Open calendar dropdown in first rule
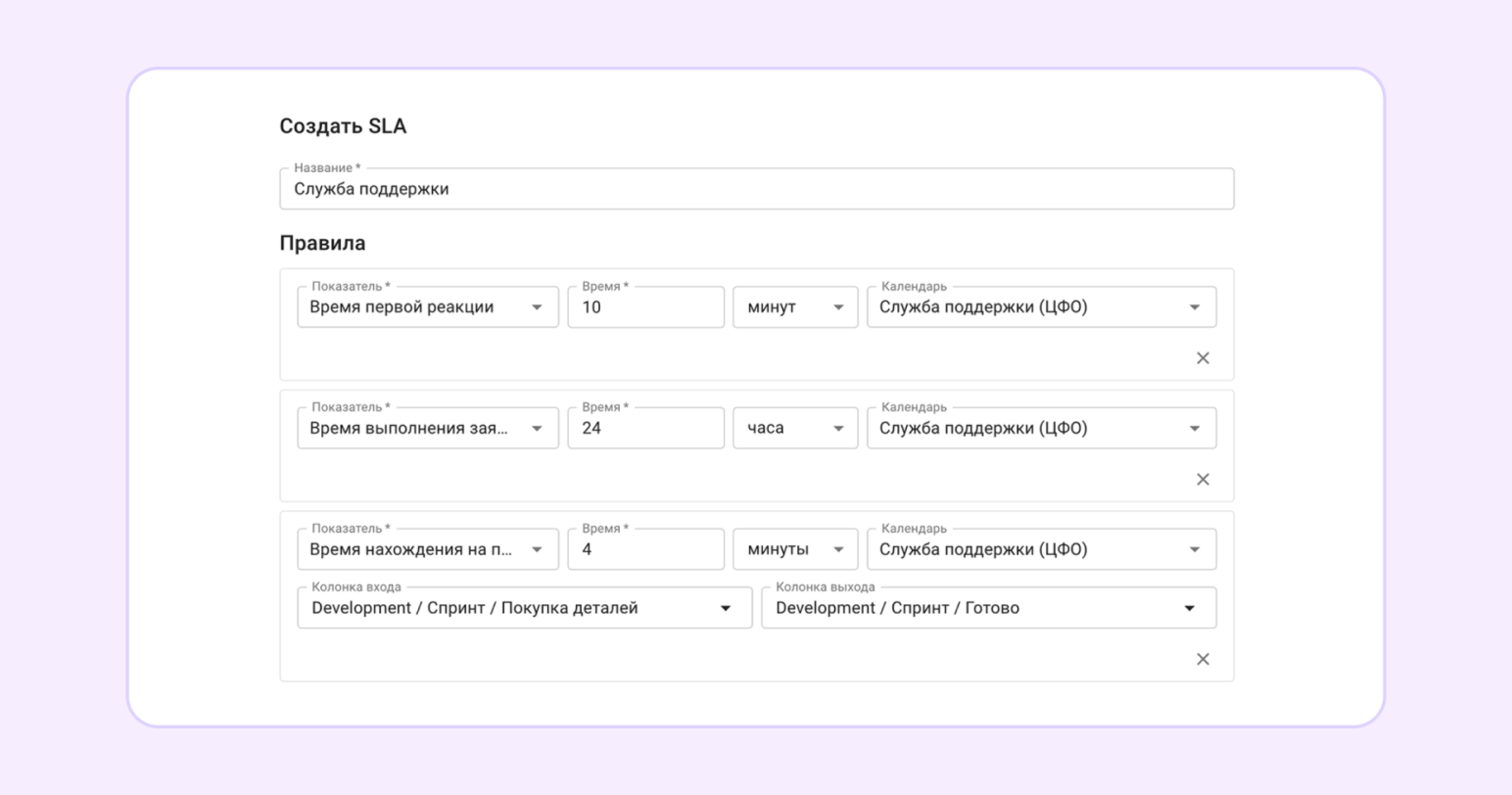The width and height of the screenshot is (1512, 795). 1041,307
